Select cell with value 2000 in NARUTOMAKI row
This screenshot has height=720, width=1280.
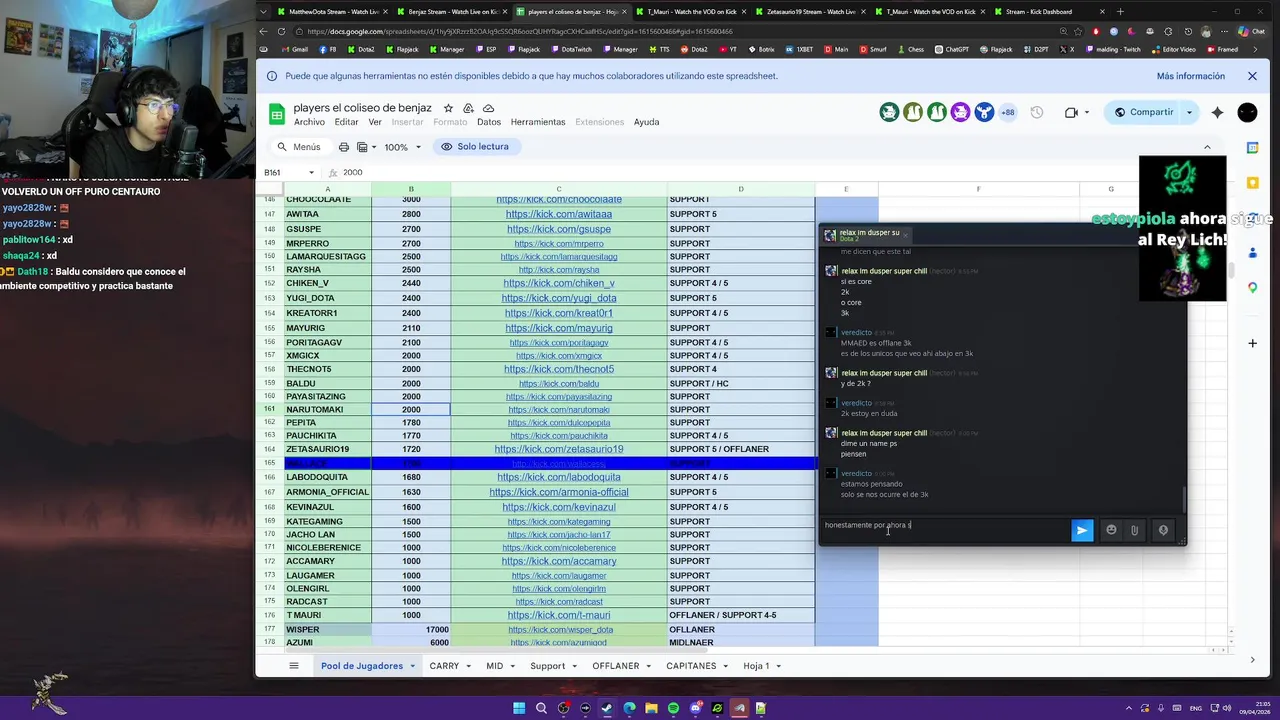click(411, 410)
